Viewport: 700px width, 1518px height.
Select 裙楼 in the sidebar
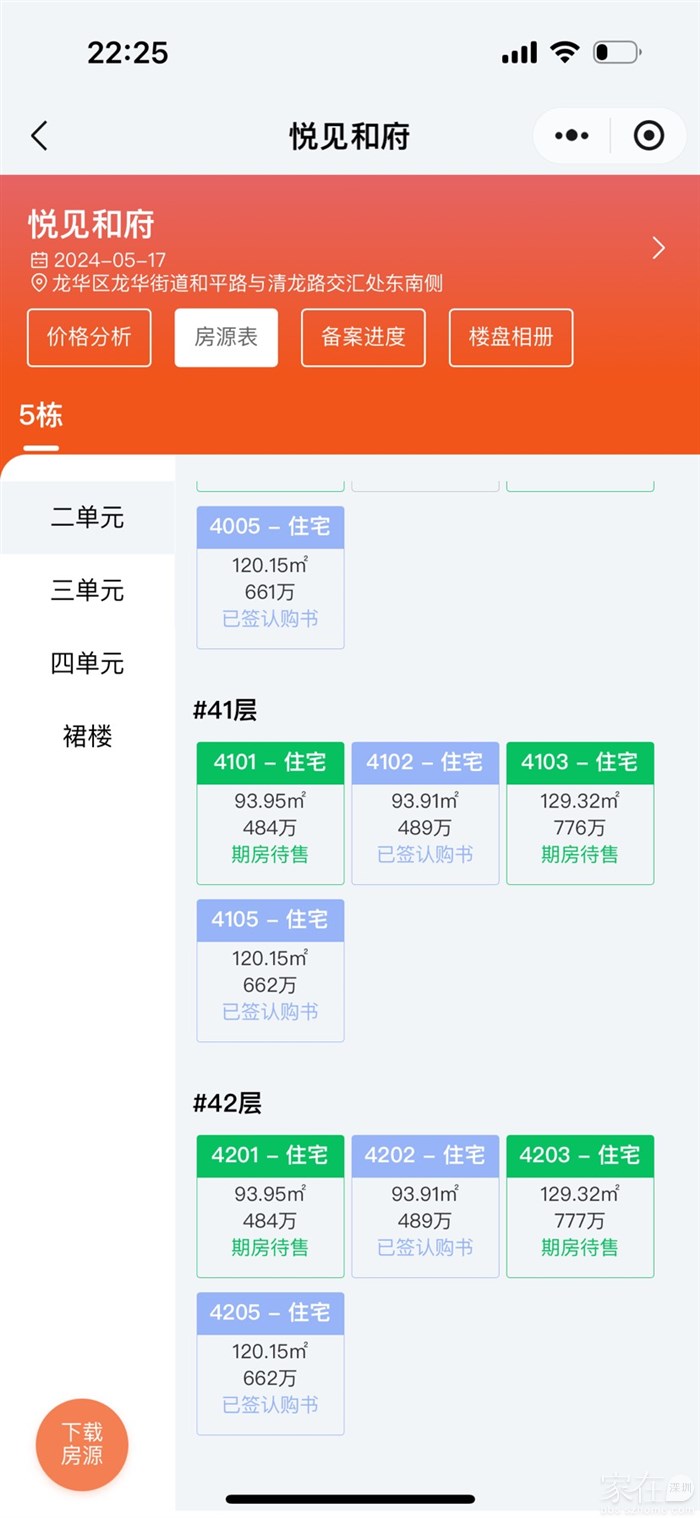[x=87, y=737]
